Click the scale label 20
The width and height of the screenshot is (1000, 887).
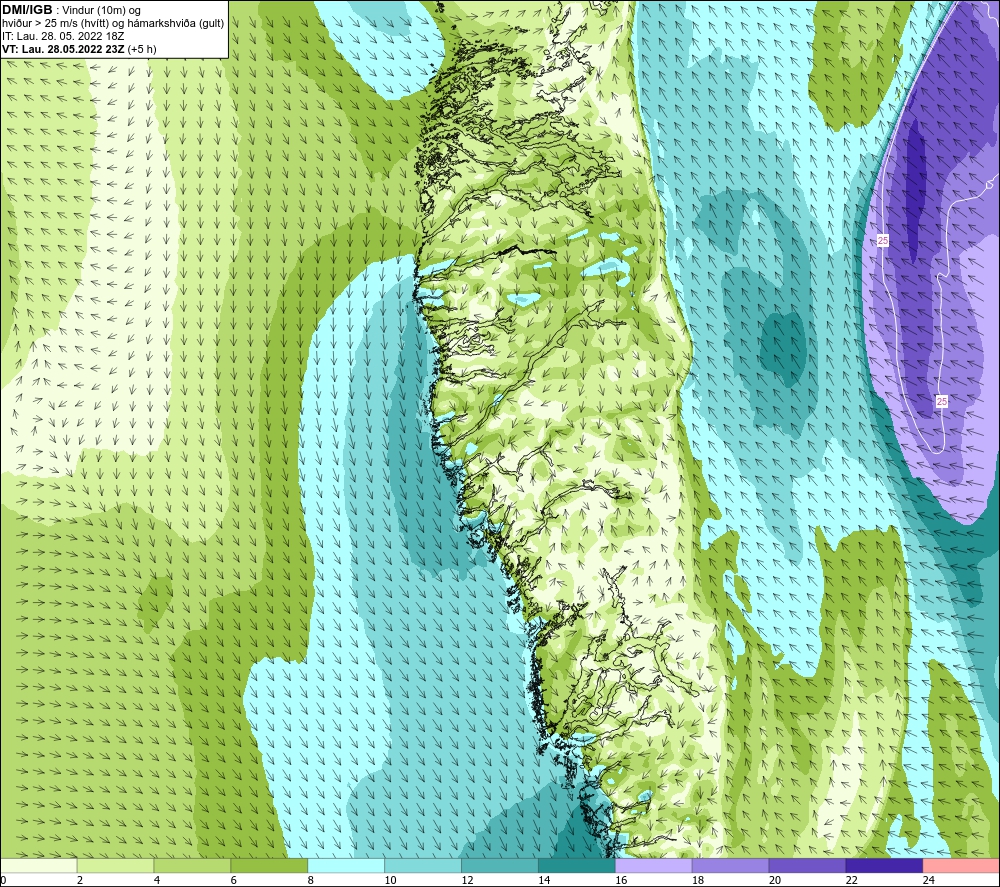click(x=775, y=880)
